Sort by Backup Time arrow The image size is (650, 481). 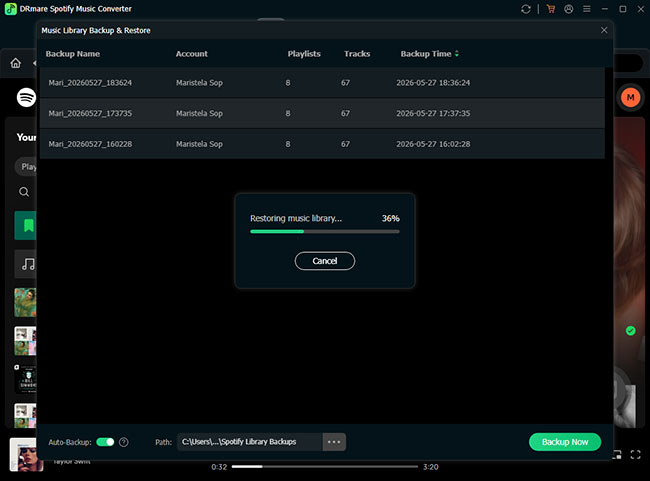pyautogui.click(x=456, y=54)
